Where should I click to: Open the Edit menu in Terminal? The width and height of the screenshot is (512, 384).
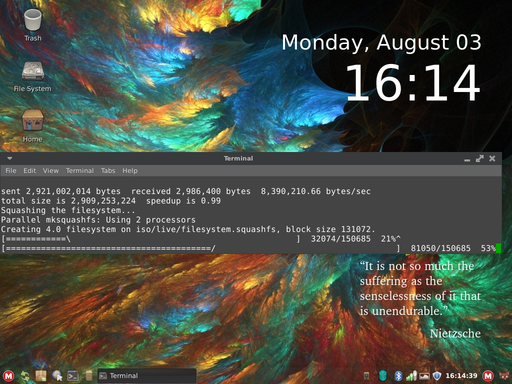coord(29,171)
